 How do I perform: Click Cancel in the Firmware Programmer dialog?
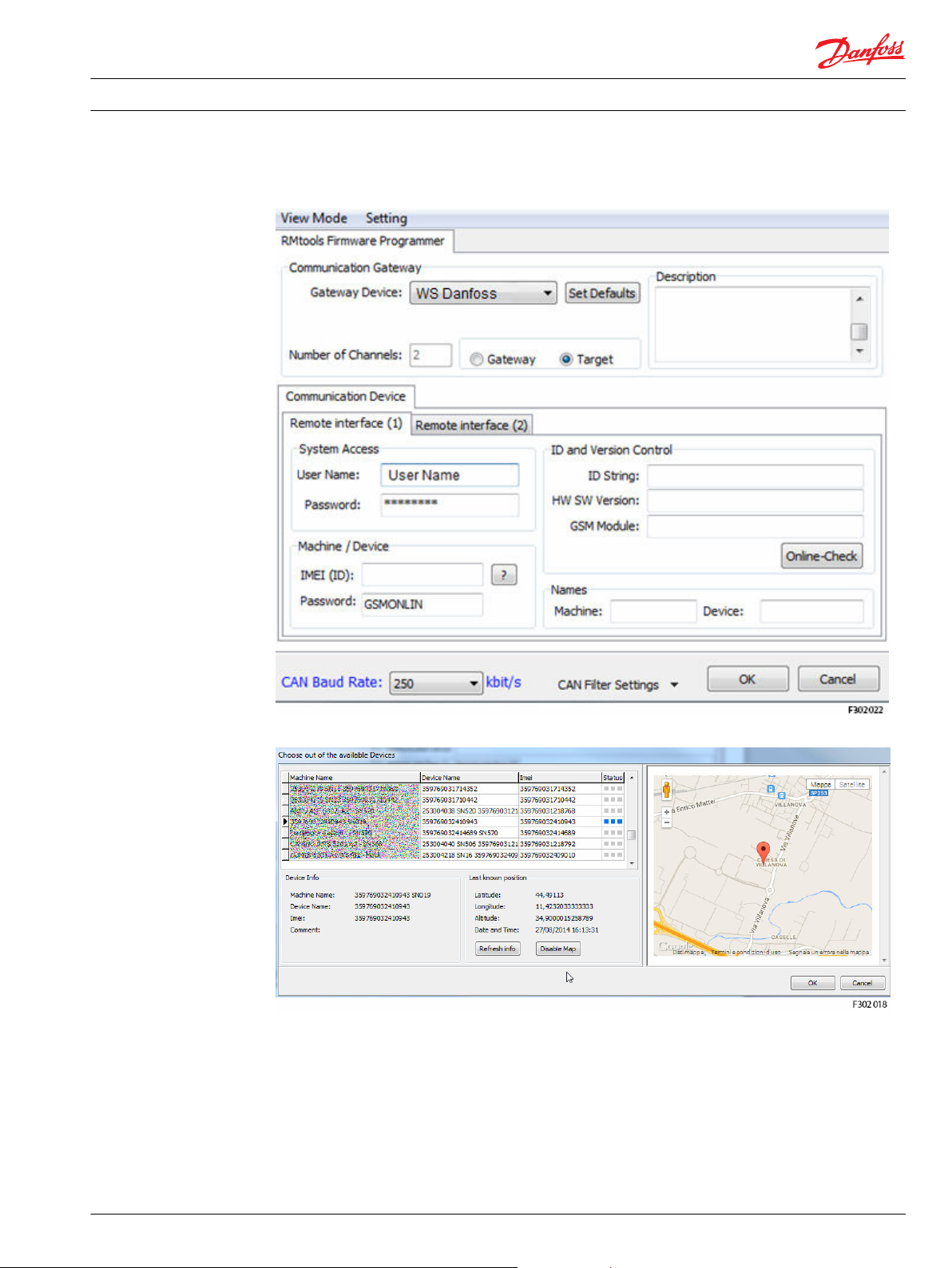[838, 680]
